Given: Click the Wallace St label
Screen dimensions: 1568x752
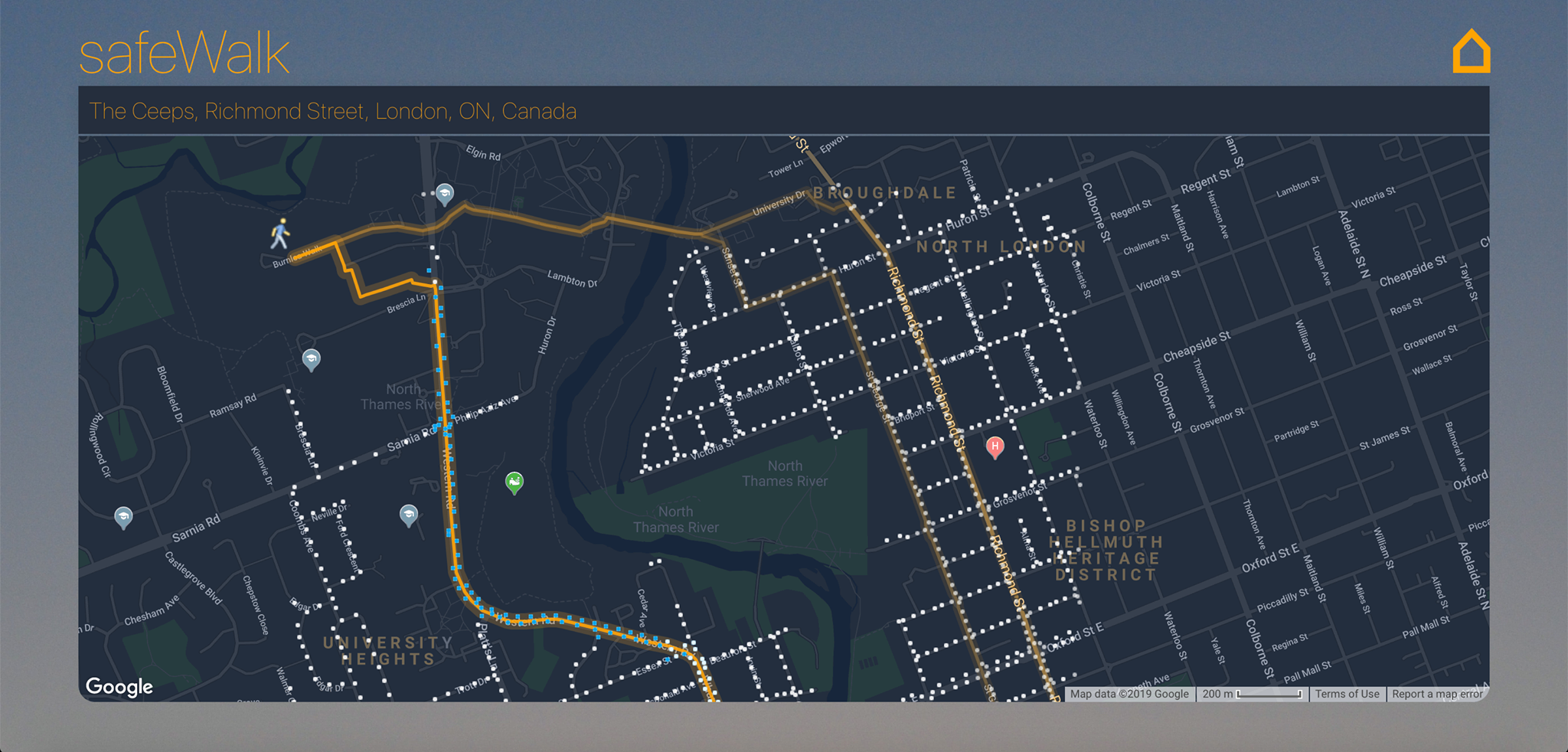Looking at the screenshot, I should [x=1432, y=365].
